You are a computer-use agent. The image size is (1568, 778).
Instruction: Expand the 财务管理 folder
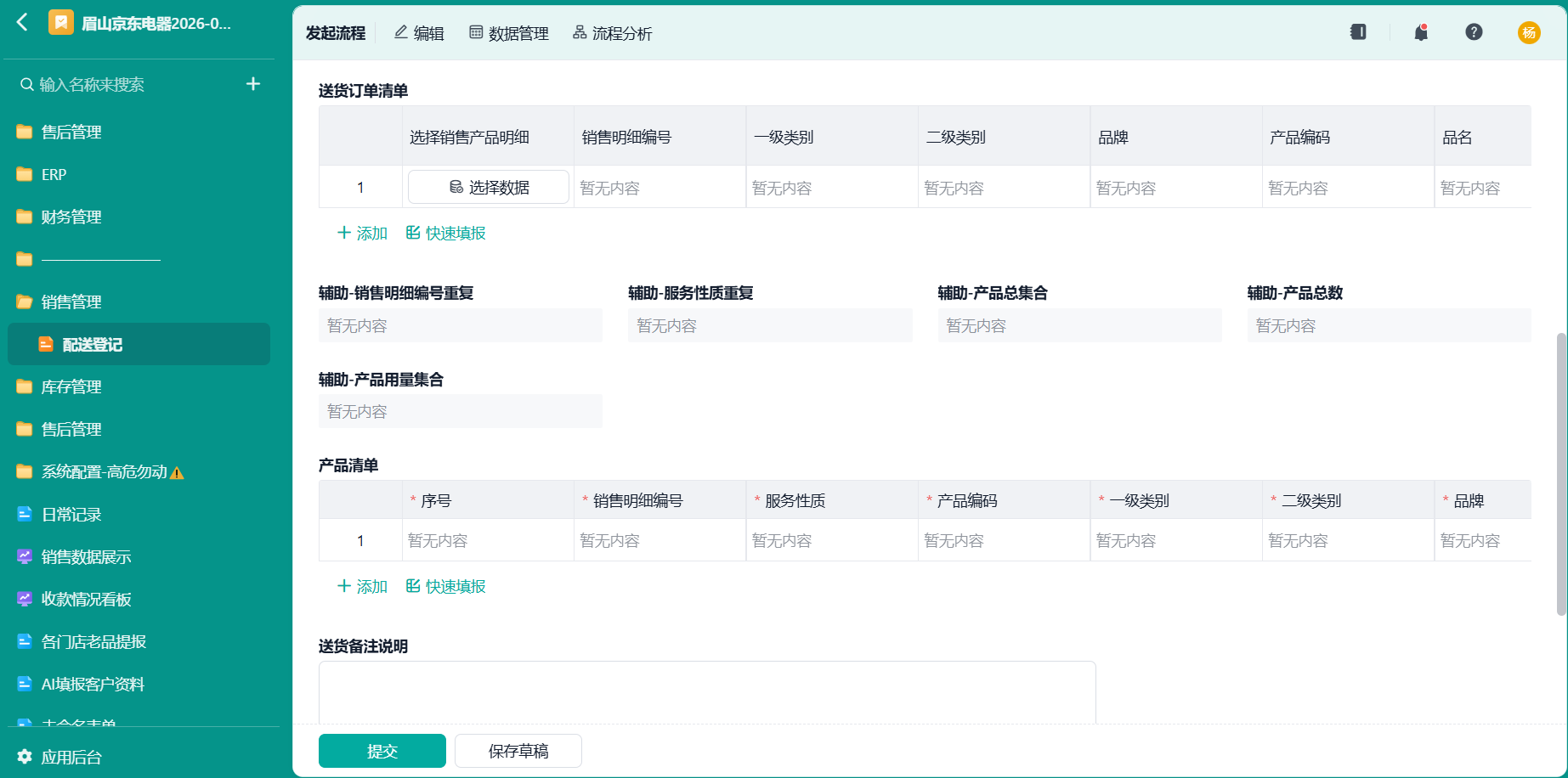click(x=139, y=217)
